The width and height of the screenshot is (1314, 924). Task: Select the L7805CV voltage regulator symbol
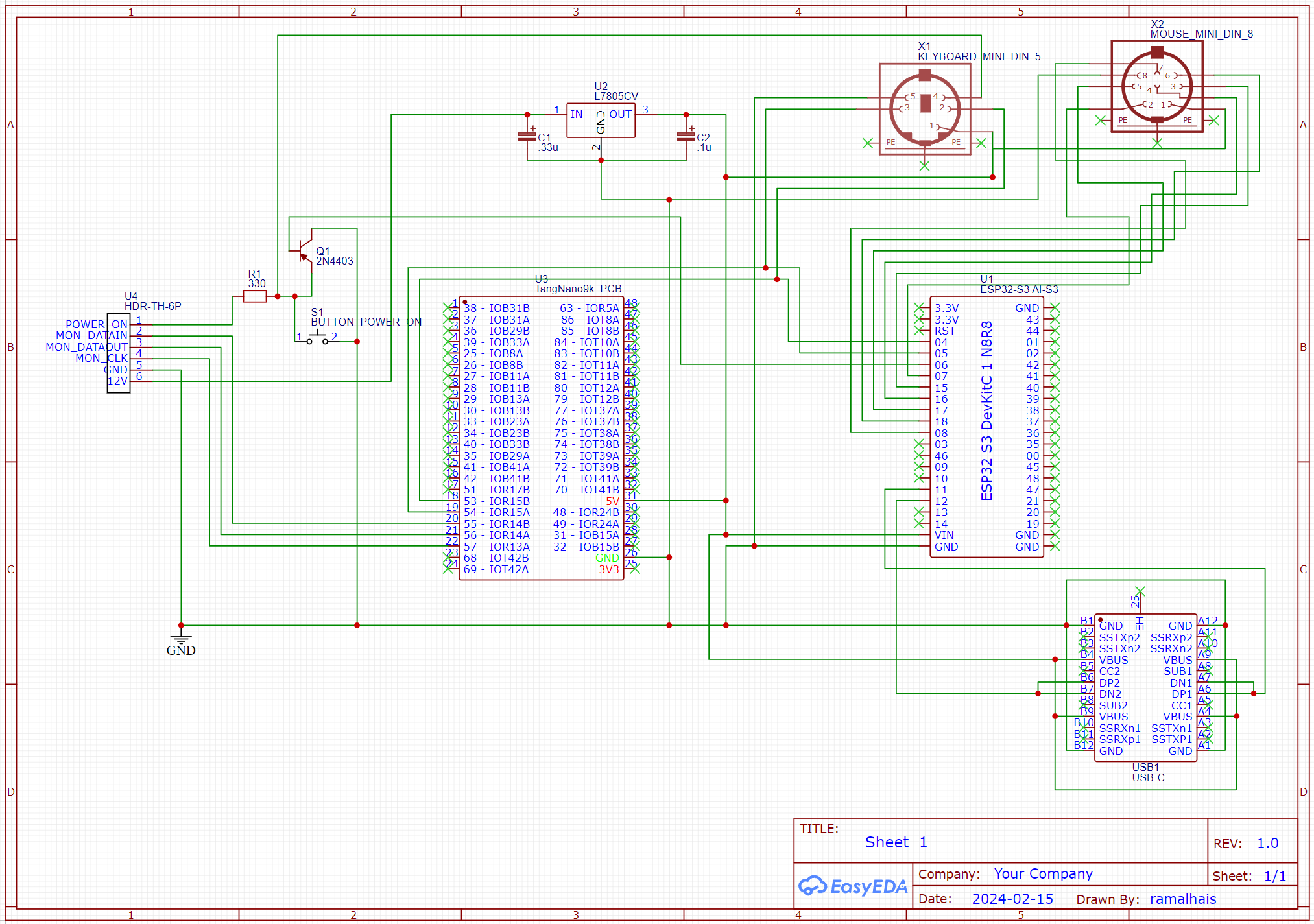(600, 121)
